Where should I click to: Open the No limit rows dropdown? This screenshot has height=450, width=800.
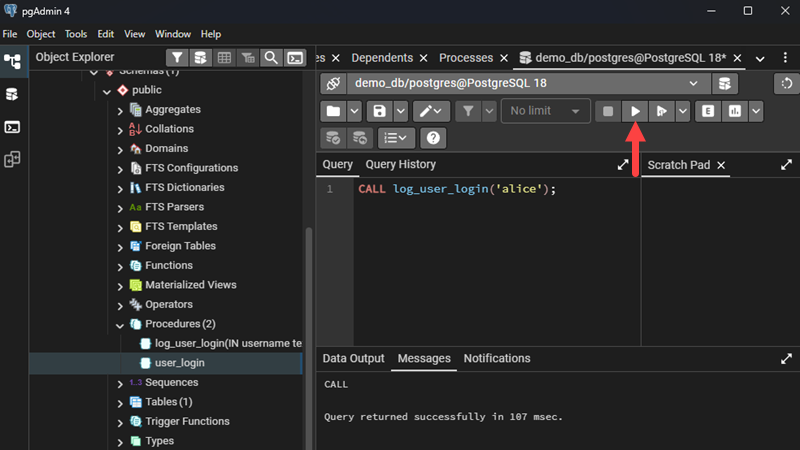tap(545, 111)
